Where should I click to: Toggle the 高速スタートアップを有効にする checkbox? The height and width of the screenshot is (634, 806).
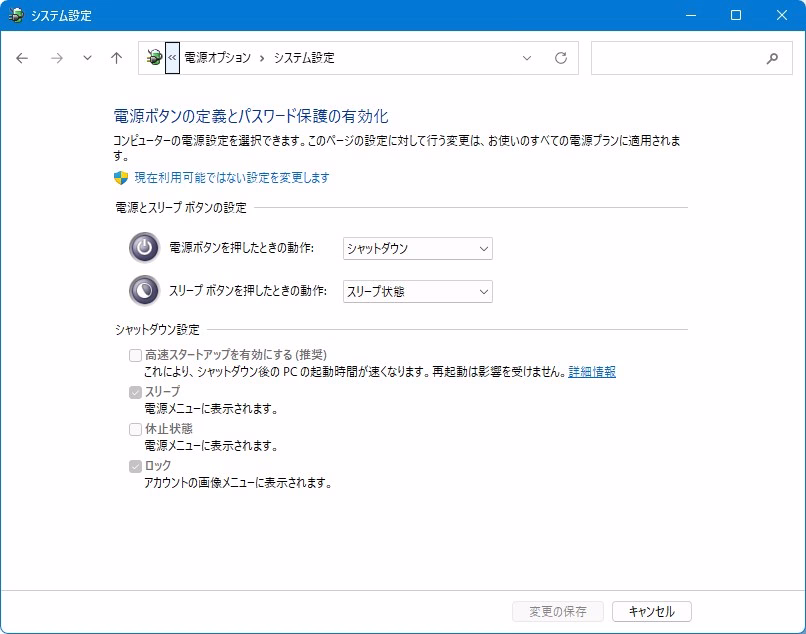[x=135, y=355]
